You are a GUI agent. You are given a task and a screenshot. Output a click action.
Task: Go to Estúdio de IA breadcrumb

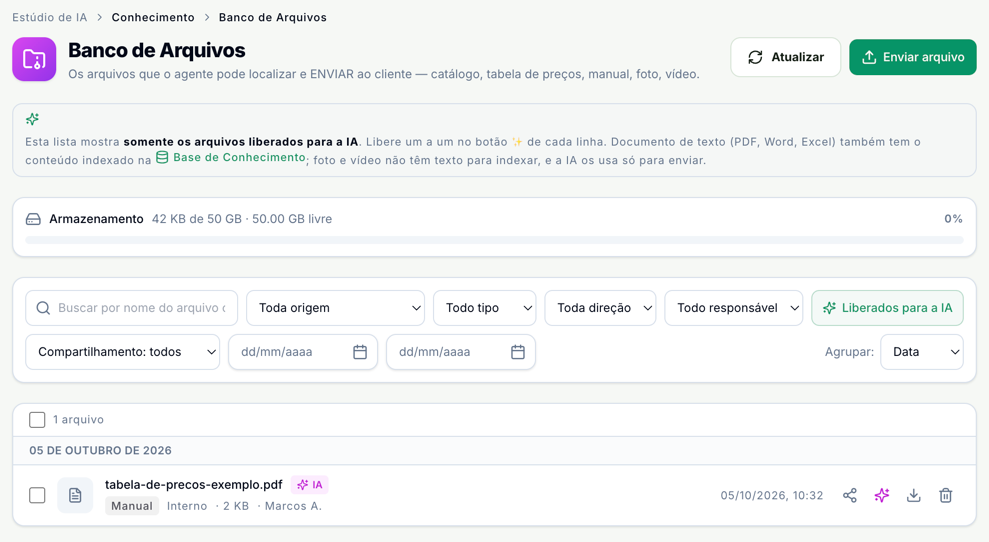coord(50,18)
